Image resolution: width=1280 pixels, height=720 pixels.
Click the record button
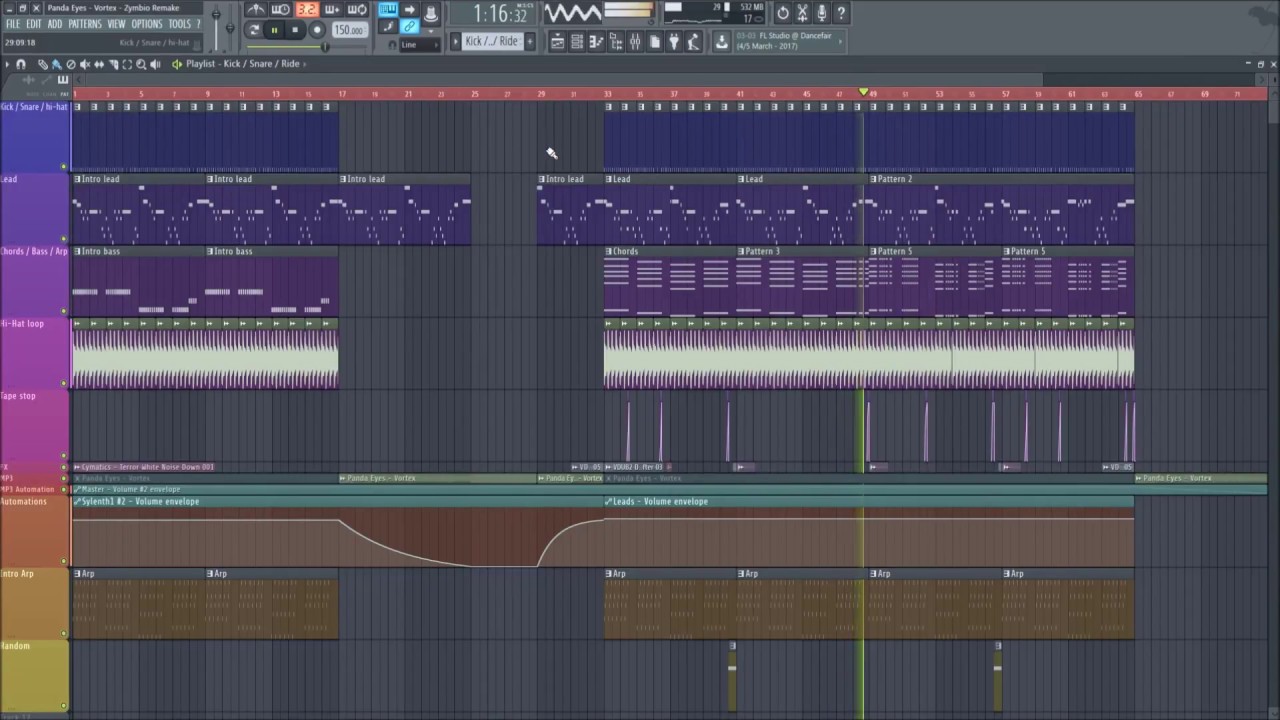[x=317, y=30]
